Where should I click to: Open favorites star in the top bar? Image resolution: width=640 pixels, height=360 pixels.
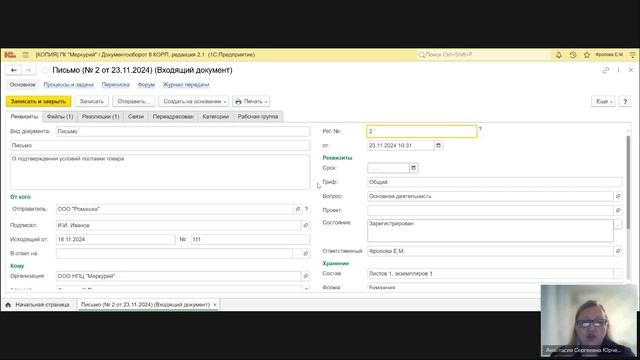tap(587, 55)
